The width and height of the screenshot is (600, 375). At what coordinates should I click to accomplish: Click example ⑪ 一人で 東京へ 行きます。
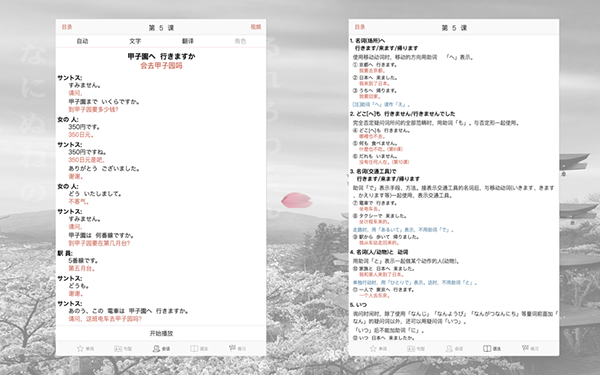[383, 290]
